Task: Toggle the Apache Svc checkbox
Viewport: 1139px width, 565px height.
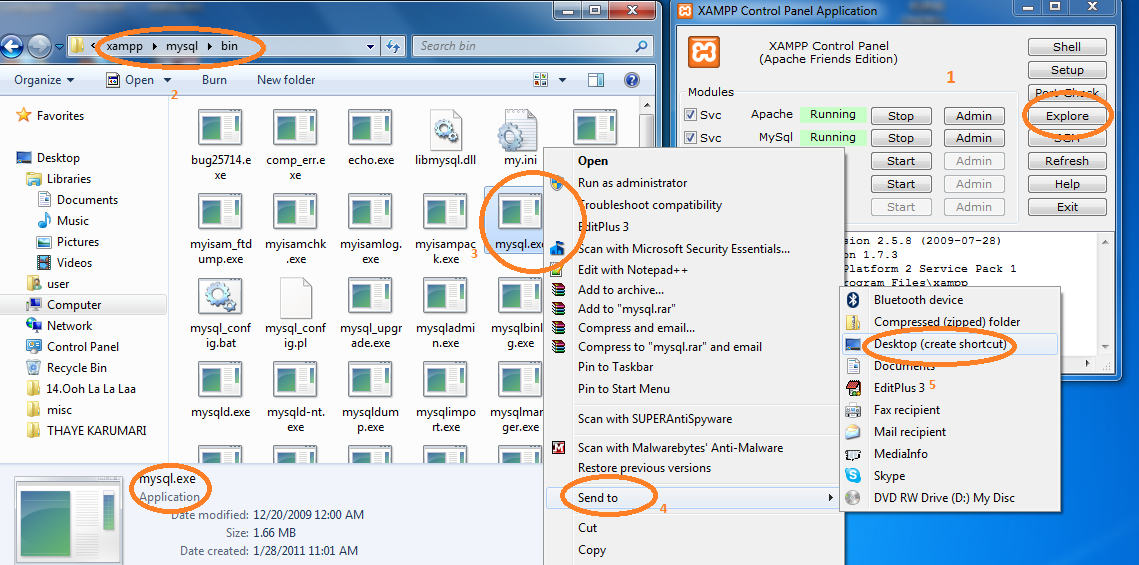Action: 691,115
